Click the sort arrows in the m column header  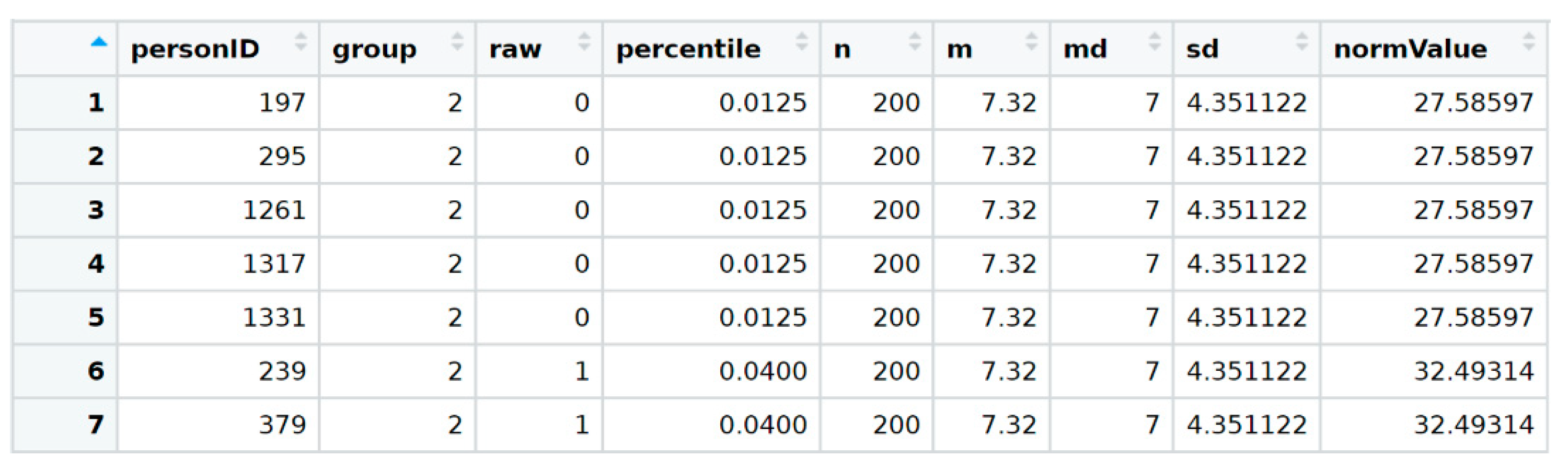click(1031, 42)
